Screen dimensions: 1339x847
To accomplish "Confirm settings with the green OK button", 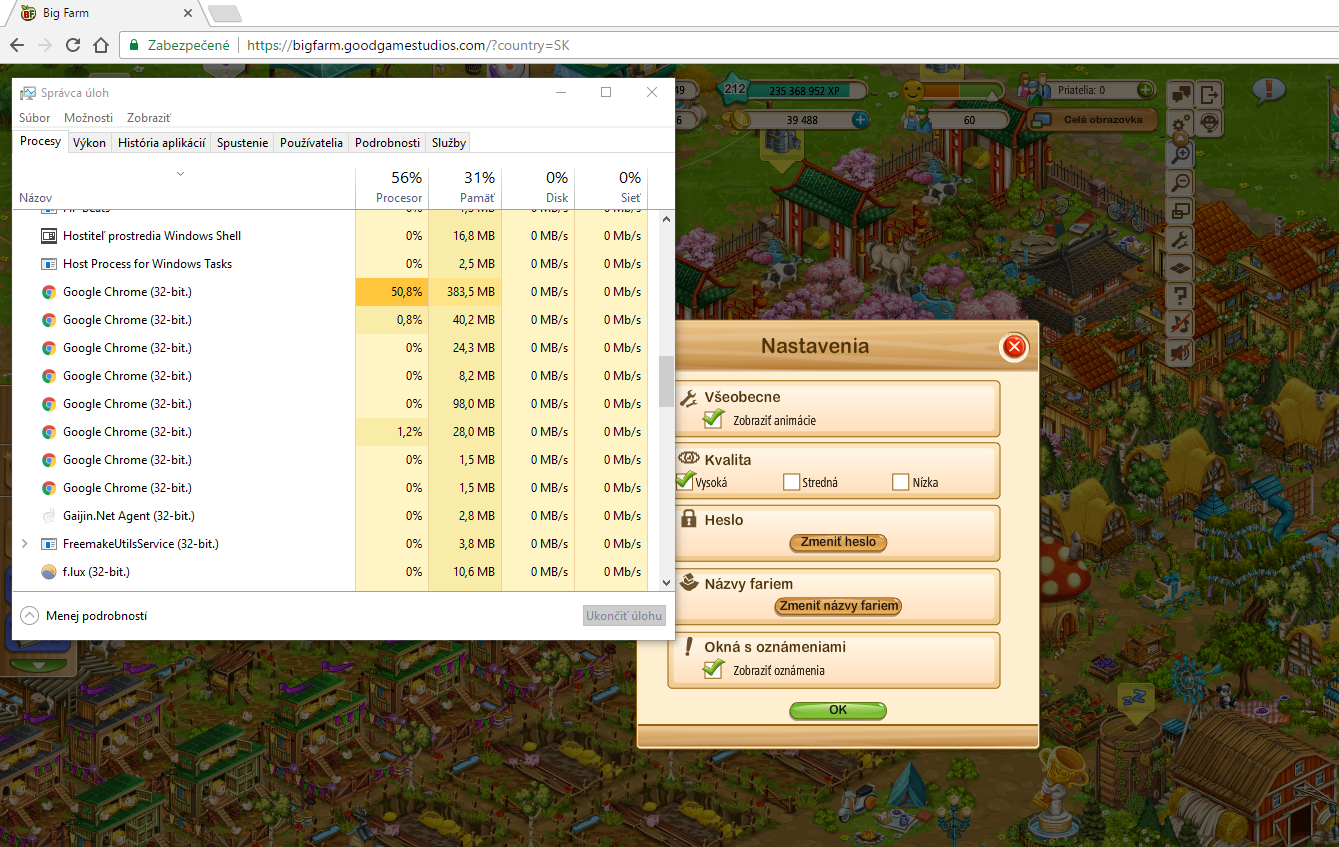I will pyautogui.click(x=838, y=710).
